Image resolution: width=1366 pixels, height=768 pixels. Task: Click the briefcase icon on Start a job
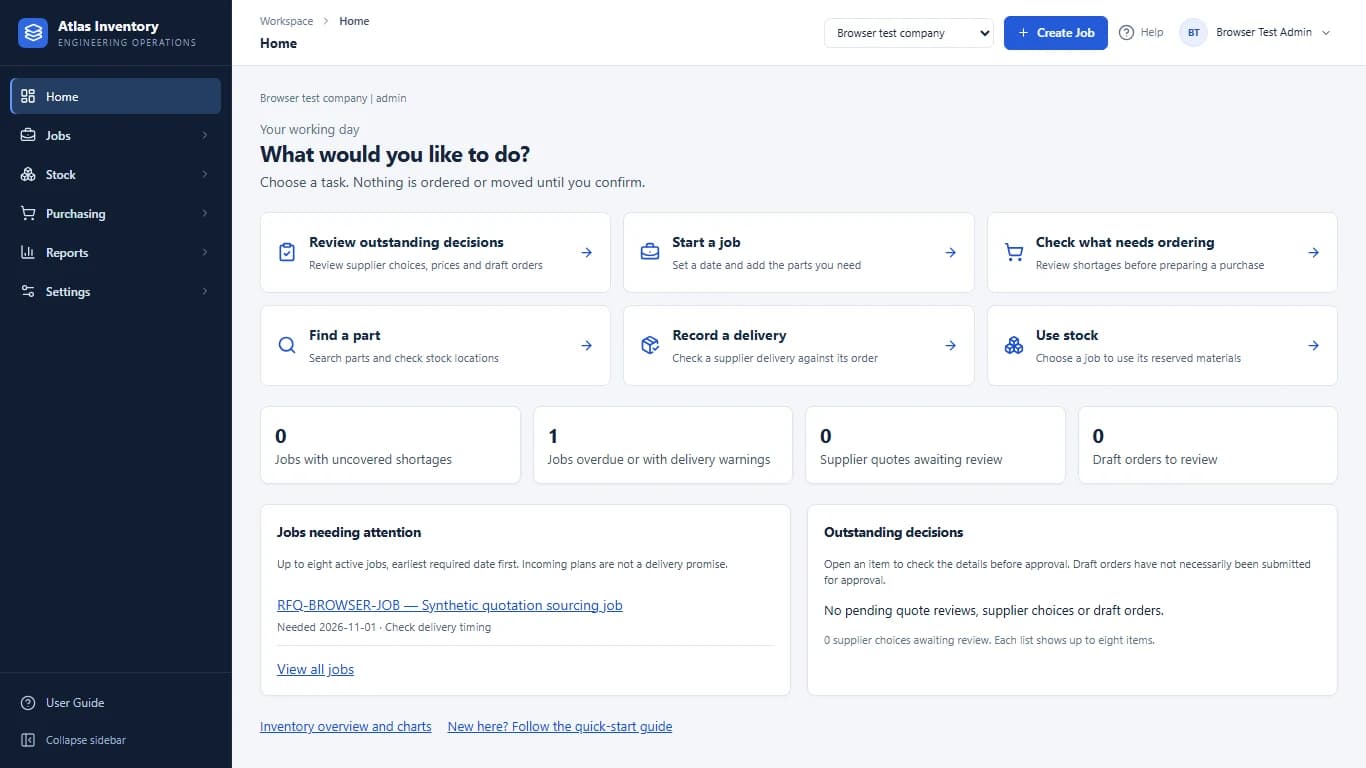pyautogui.click(x=650, y=252)
